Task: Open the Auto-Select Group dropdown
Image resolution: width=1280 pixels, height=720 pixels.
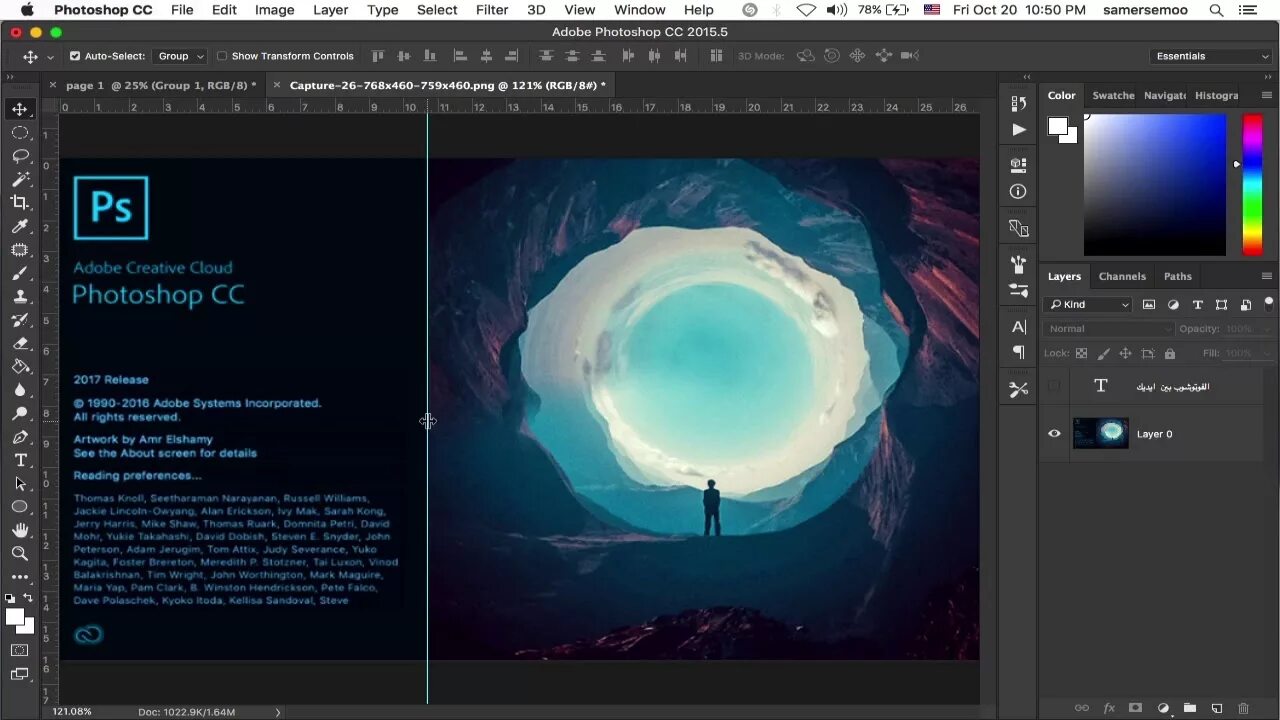Action: coord(181,56)
